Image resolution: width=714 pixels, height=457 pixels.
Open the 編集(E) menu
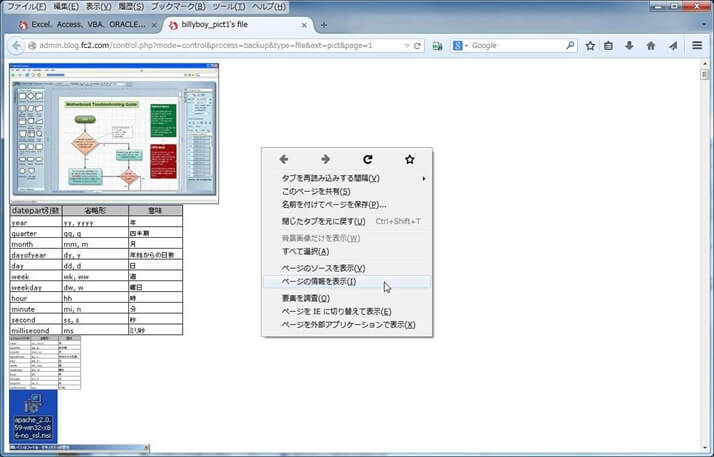(66, 7)
